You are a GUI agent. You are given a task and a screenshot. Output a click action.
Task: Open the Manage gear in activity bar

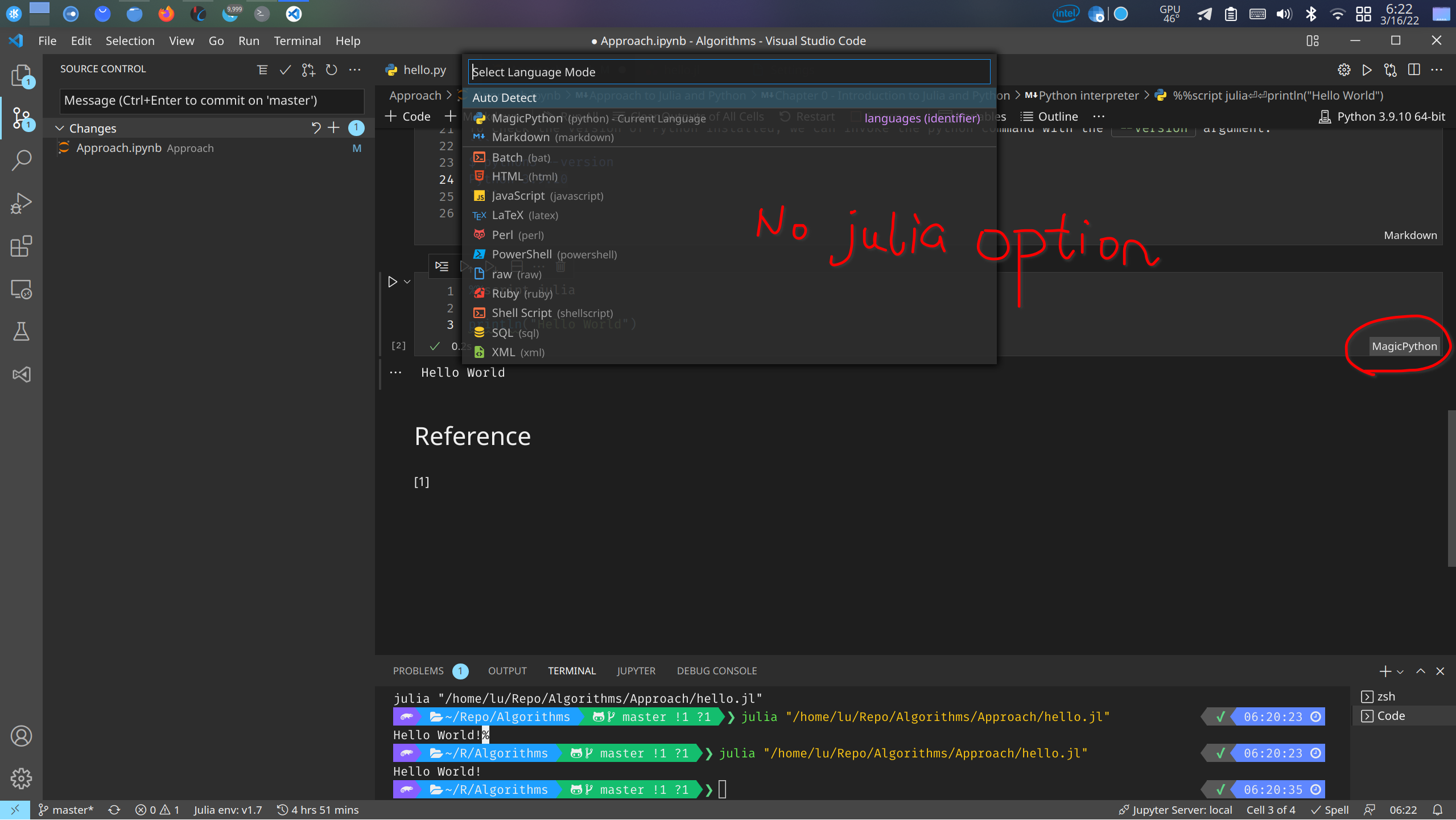[x=21, y=778]
